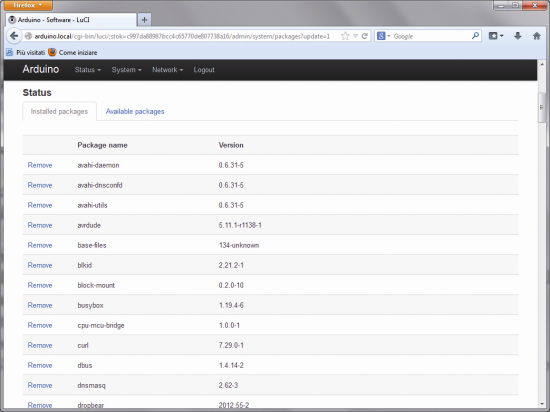
Task: Click the Google search input field
Action: (431, 36)
